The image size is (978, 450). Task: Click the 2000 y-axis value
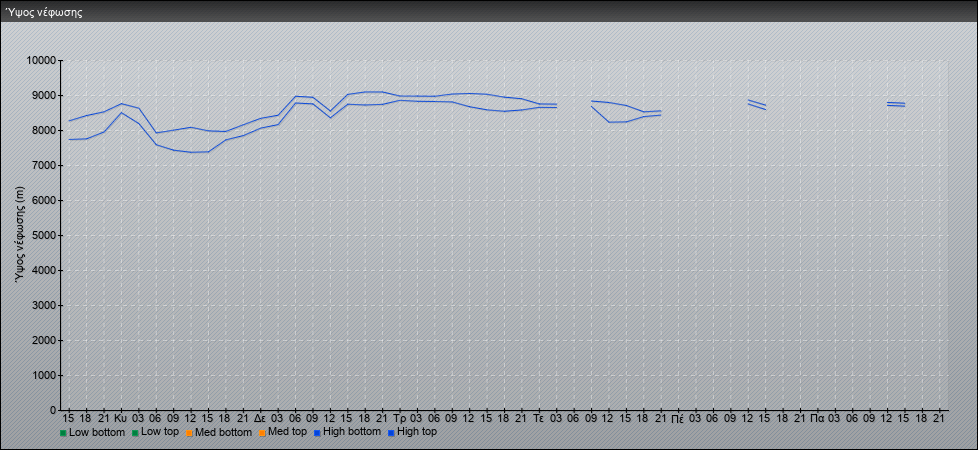pos(44,340)
